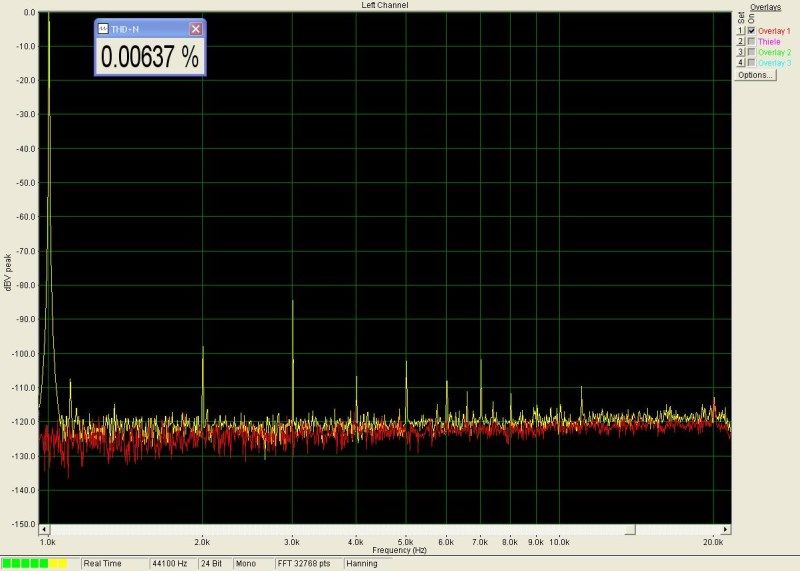Click the FFT 32768 pts status field
Screen dimensions: 800x571
tap(308, 563)
